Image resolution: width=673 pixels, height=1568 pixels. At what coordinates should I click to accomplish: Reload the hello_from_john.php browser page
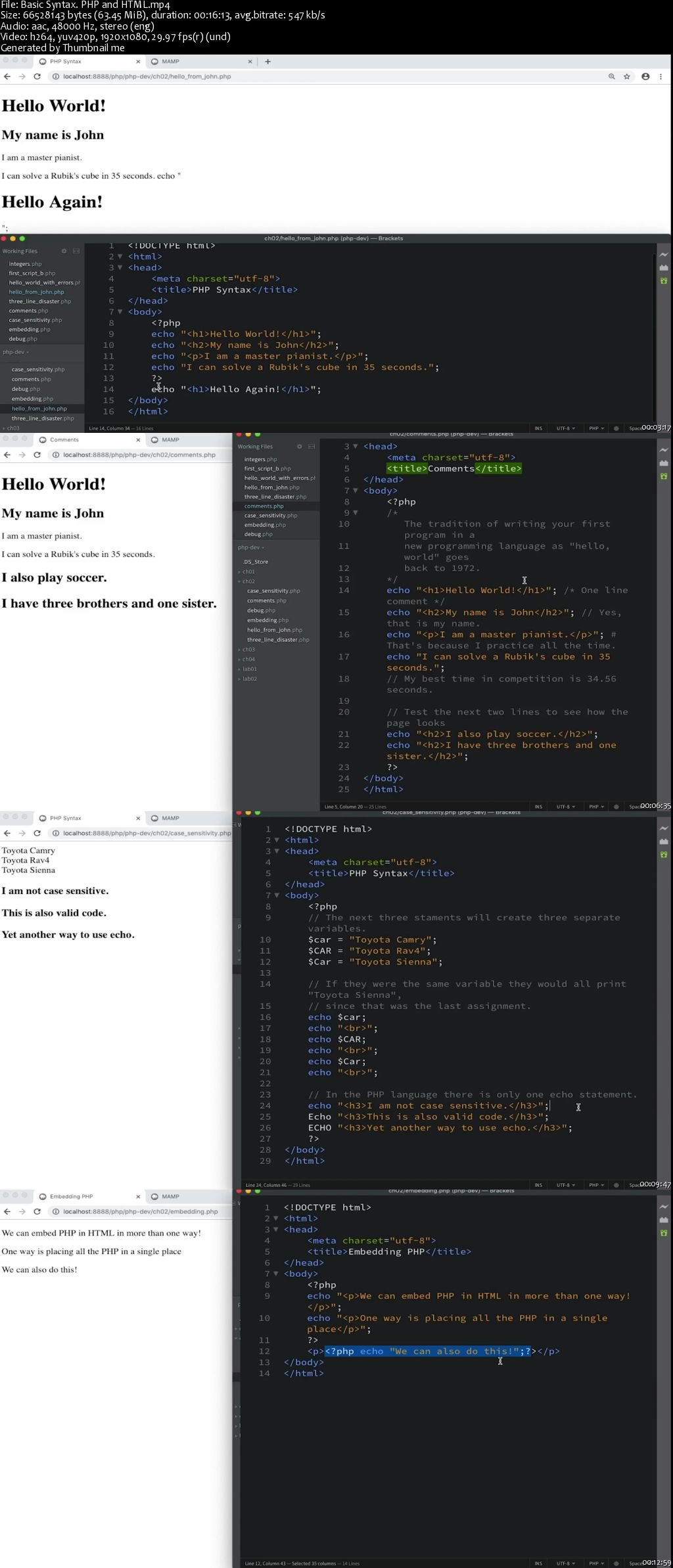pos(37,77)
